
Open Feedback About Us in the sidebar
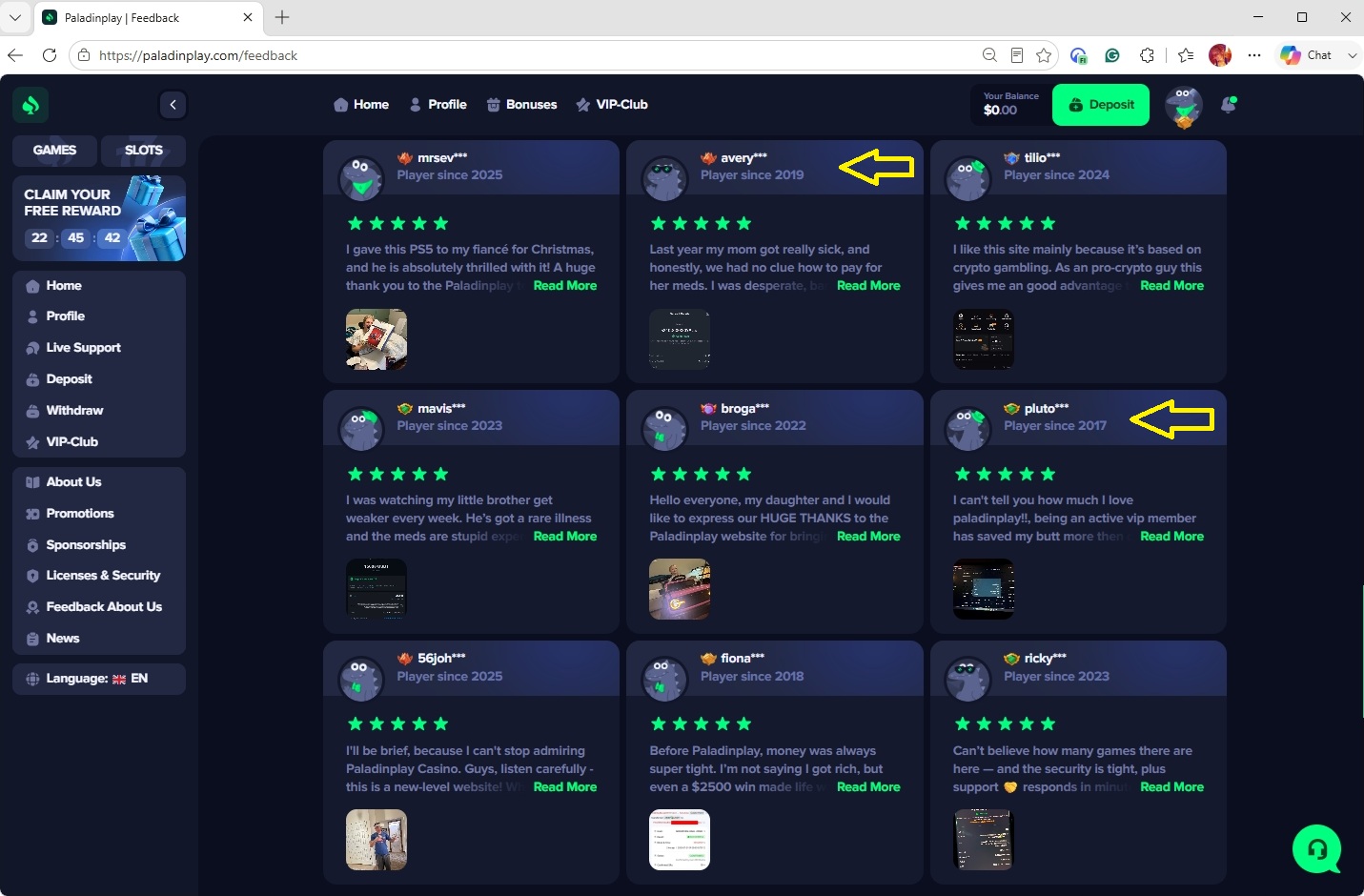click(99, 607)
